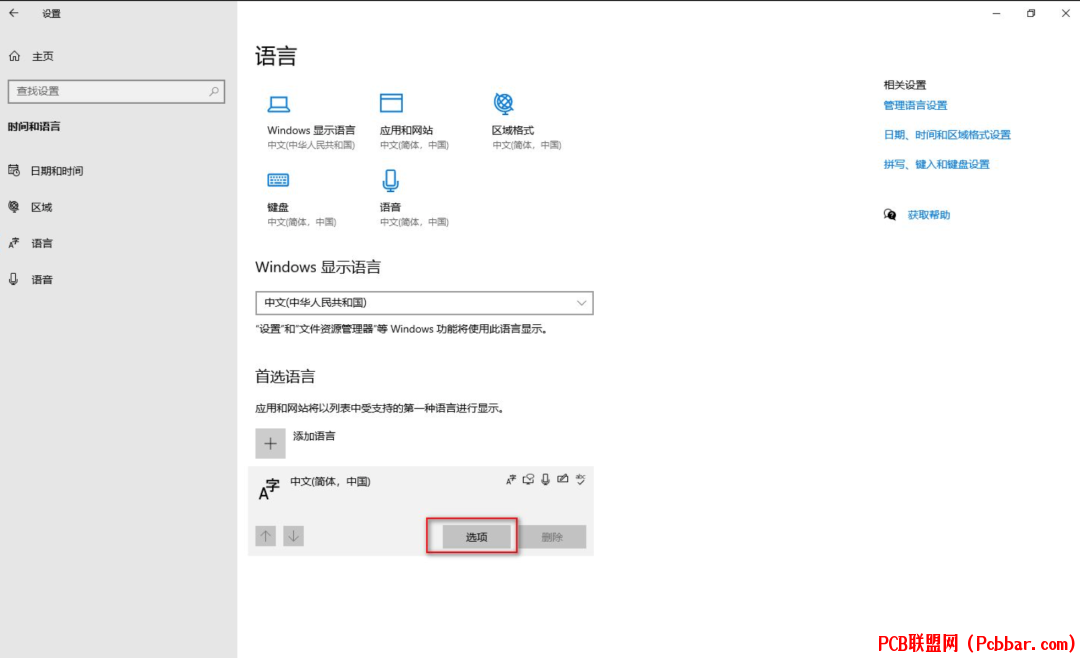The width and height of the screenshot is (1080, 658).
Task: Click the chevron on the display language combo box
Action: pos(581,303)
